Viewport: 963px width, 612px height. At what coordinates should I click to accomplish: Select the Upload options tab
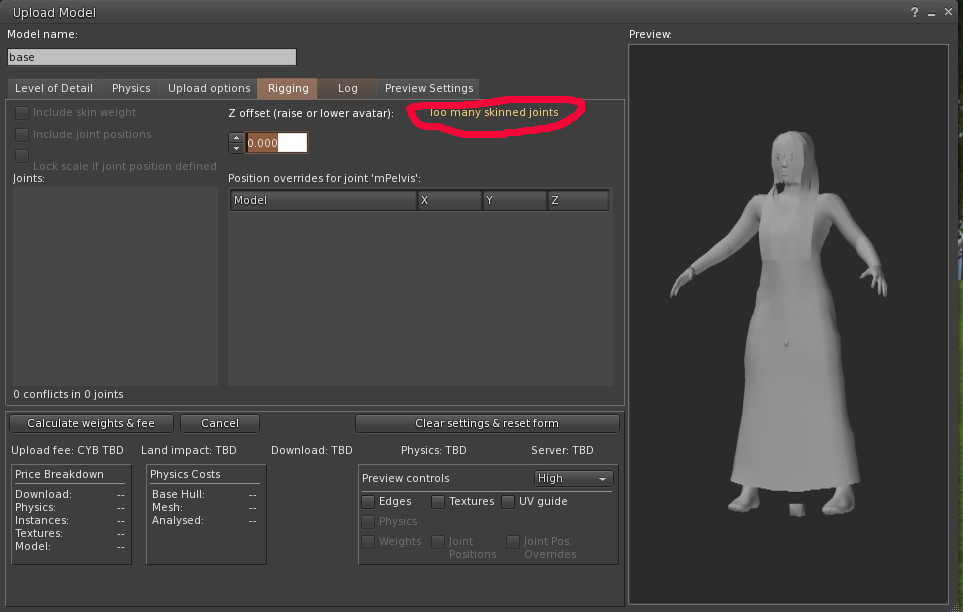(209, 88)
